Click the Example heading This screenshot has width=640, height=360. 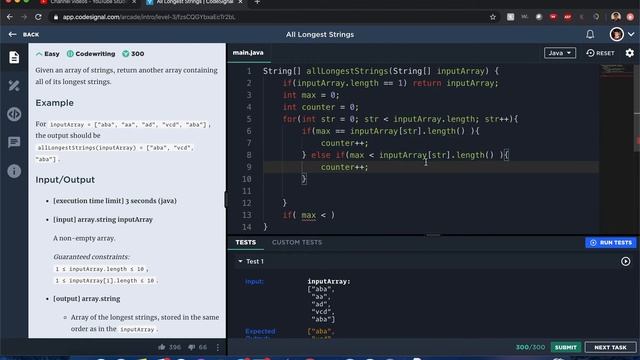54,103
